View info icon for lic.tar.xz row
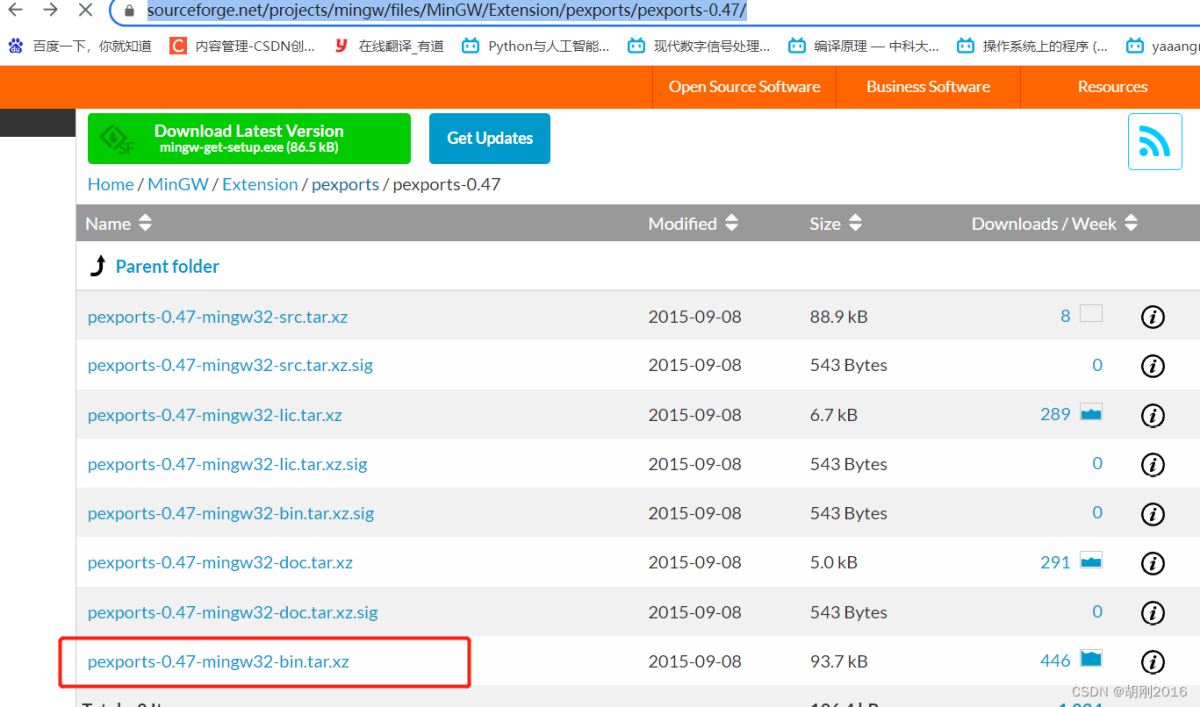This screenshot has width=1200, height=707. (x=1152, y=415)
